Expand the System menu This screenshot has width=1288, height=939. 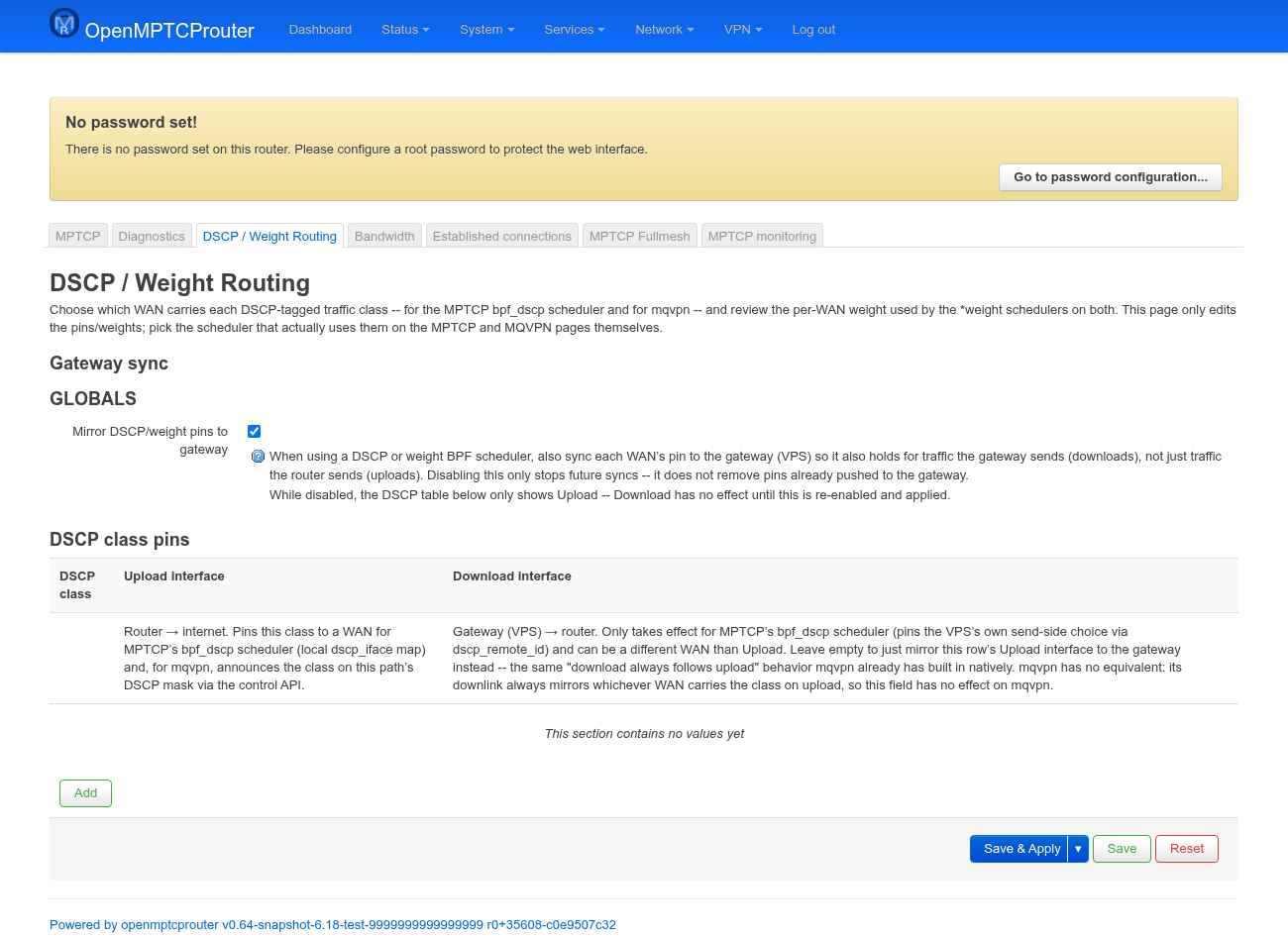[x=486, y=30]
